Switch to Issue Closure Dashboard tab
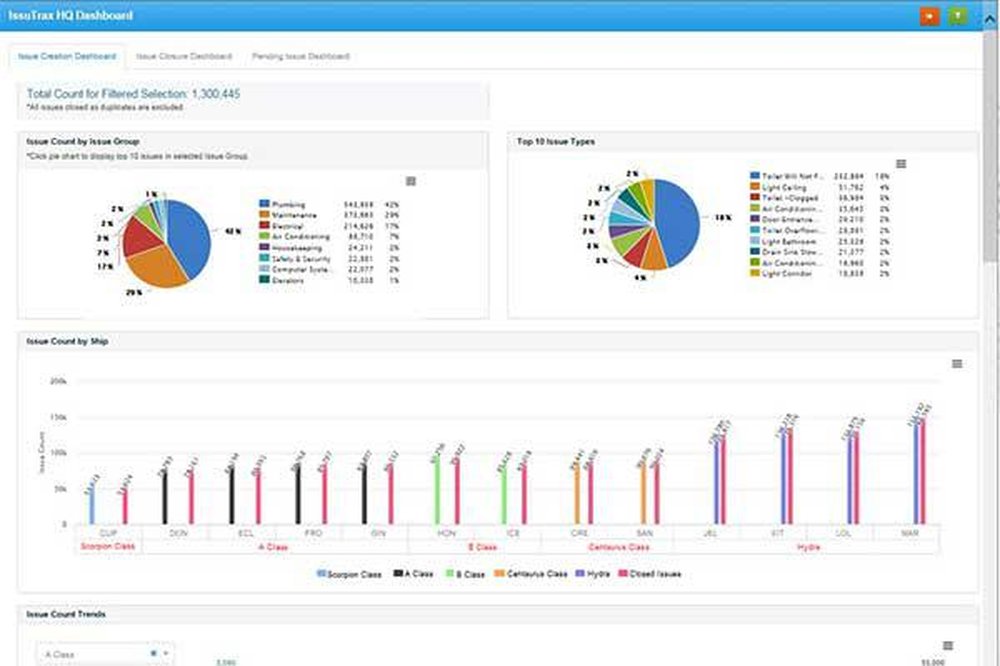This screenshot has height=666, width=1000. (x=184, y=56)
